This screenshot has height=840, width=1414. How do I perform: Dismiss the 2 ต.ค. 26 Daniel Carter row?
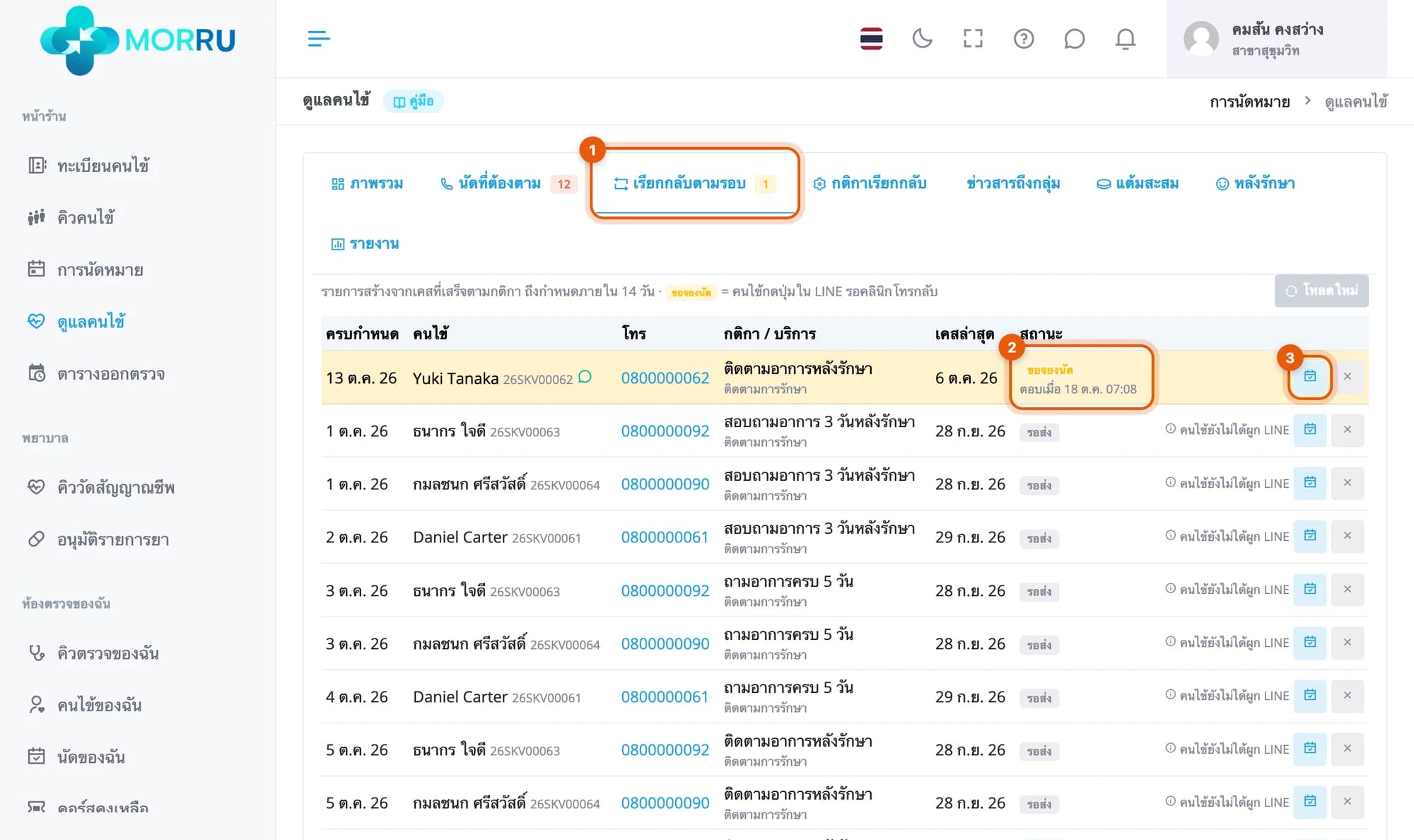click(x=1347, y=536)
